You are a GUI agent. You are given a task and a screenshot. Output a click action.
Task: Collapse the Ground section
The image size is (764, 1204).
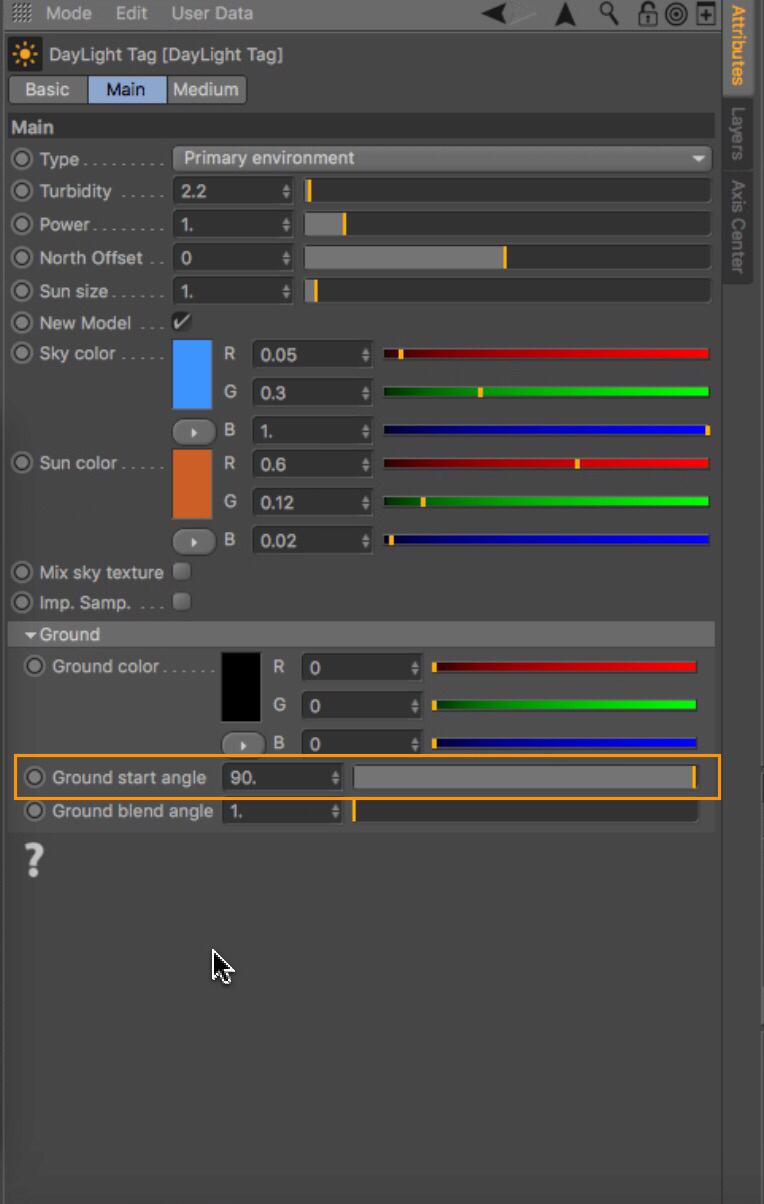[x=31, y=635]
